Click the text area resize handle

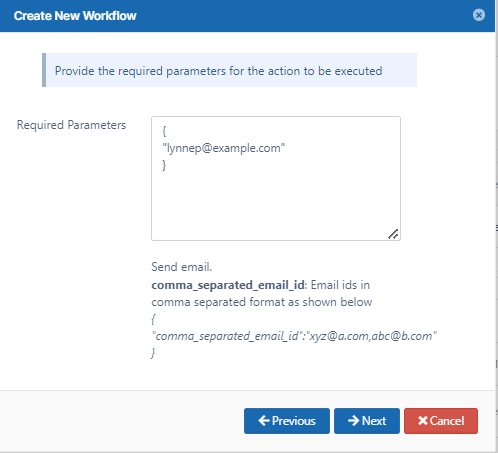point(393,234)
